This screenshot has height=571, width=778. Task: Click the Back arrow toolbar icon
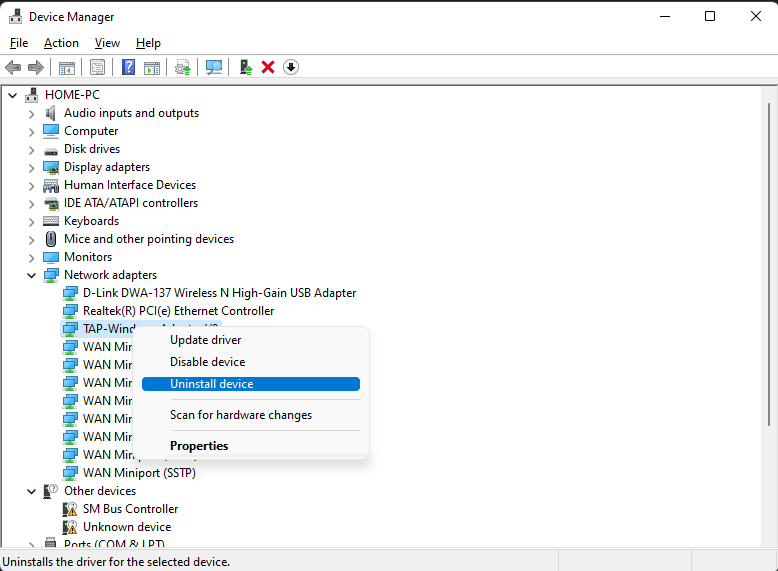coord(13,67)
